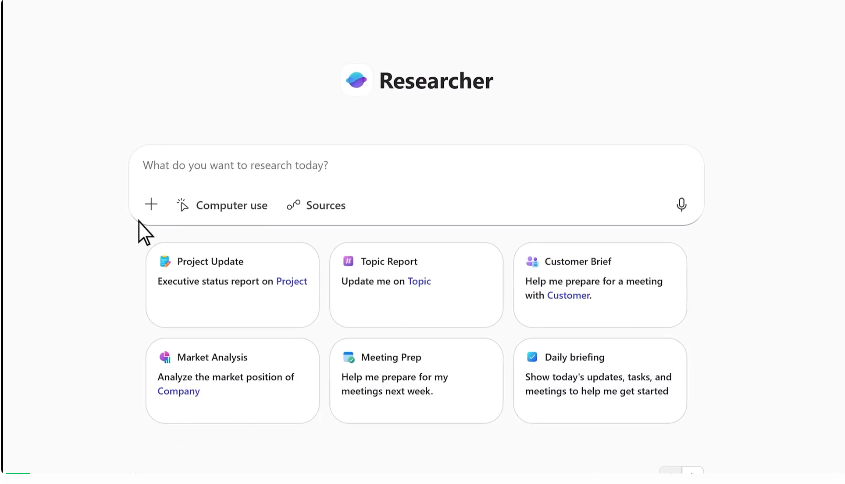The image size is (845, 484).
Task: Click the Topic placeholder link
Action: [419, 282]
